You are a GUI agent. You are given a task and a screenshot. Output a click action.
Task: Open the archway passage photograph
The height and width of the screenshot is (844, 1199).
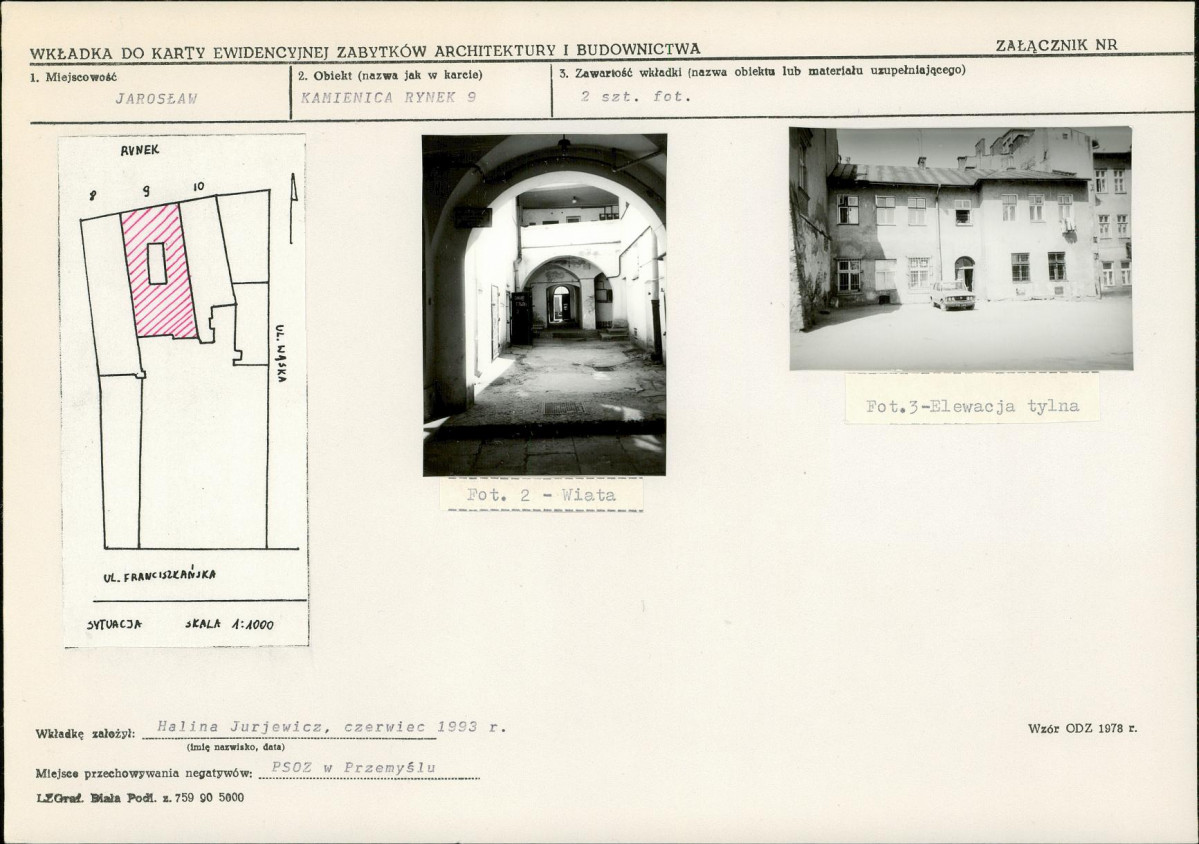pyautogui.click(x=544, y=304)
